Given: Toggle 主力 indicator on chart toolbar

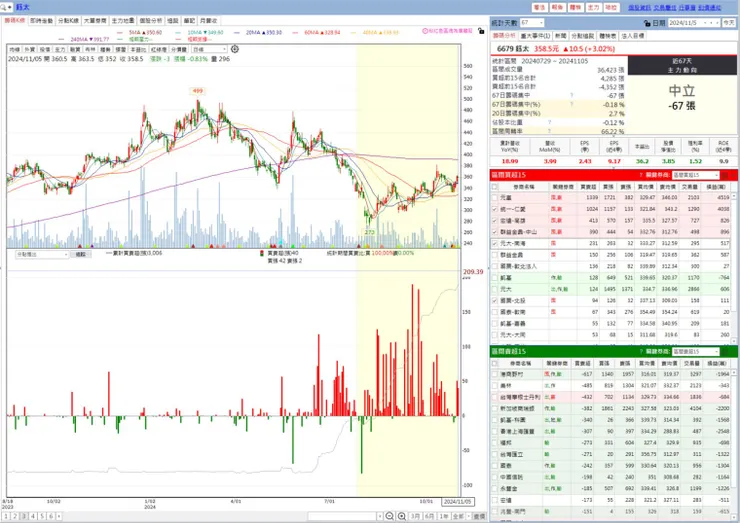Looking at the screenshot, I should coord(60,50).
